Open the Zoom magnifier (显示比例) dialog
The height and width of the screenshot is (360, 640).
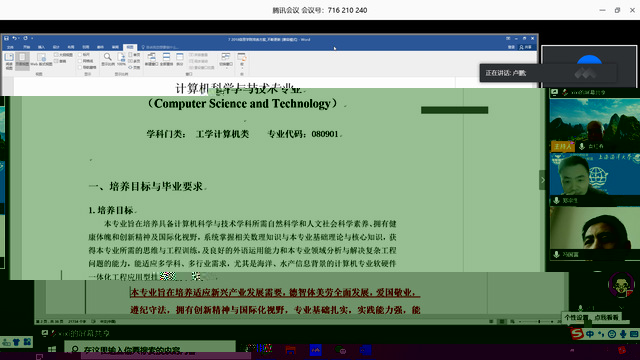[x=107, y=59]
